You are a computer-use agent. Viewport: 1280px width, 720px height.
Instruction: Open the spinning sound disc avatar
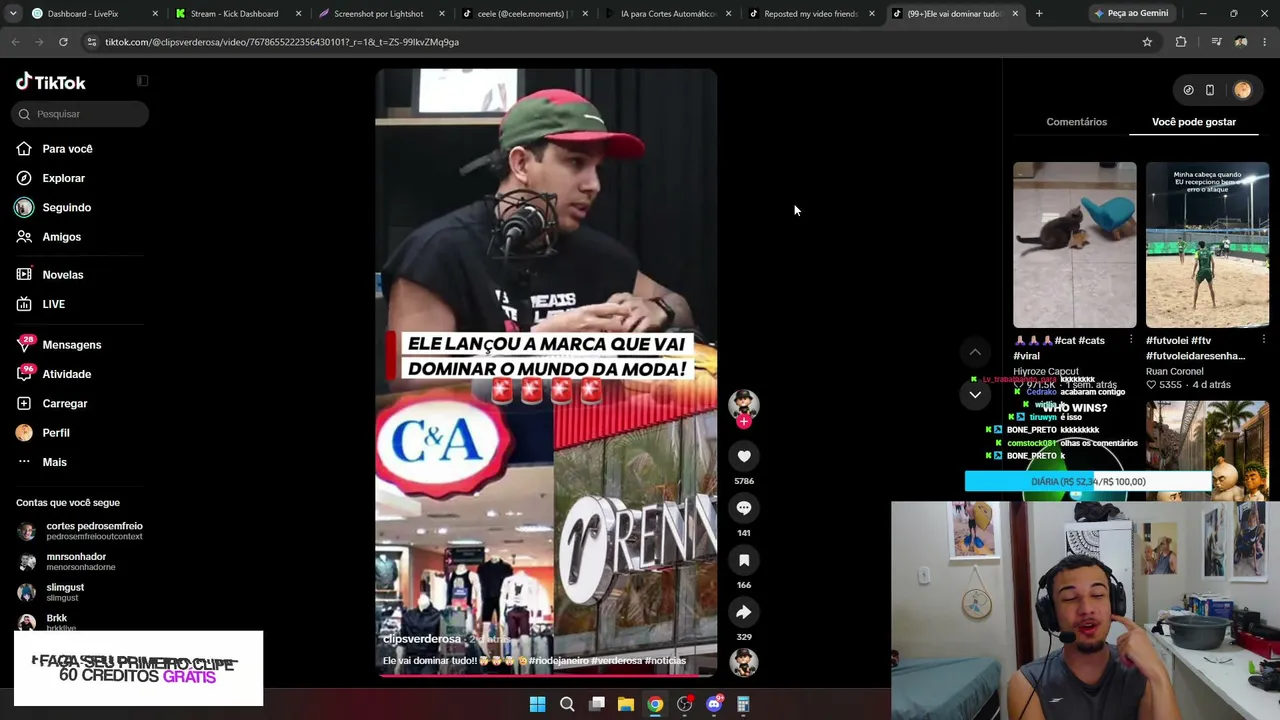(744, 661)
